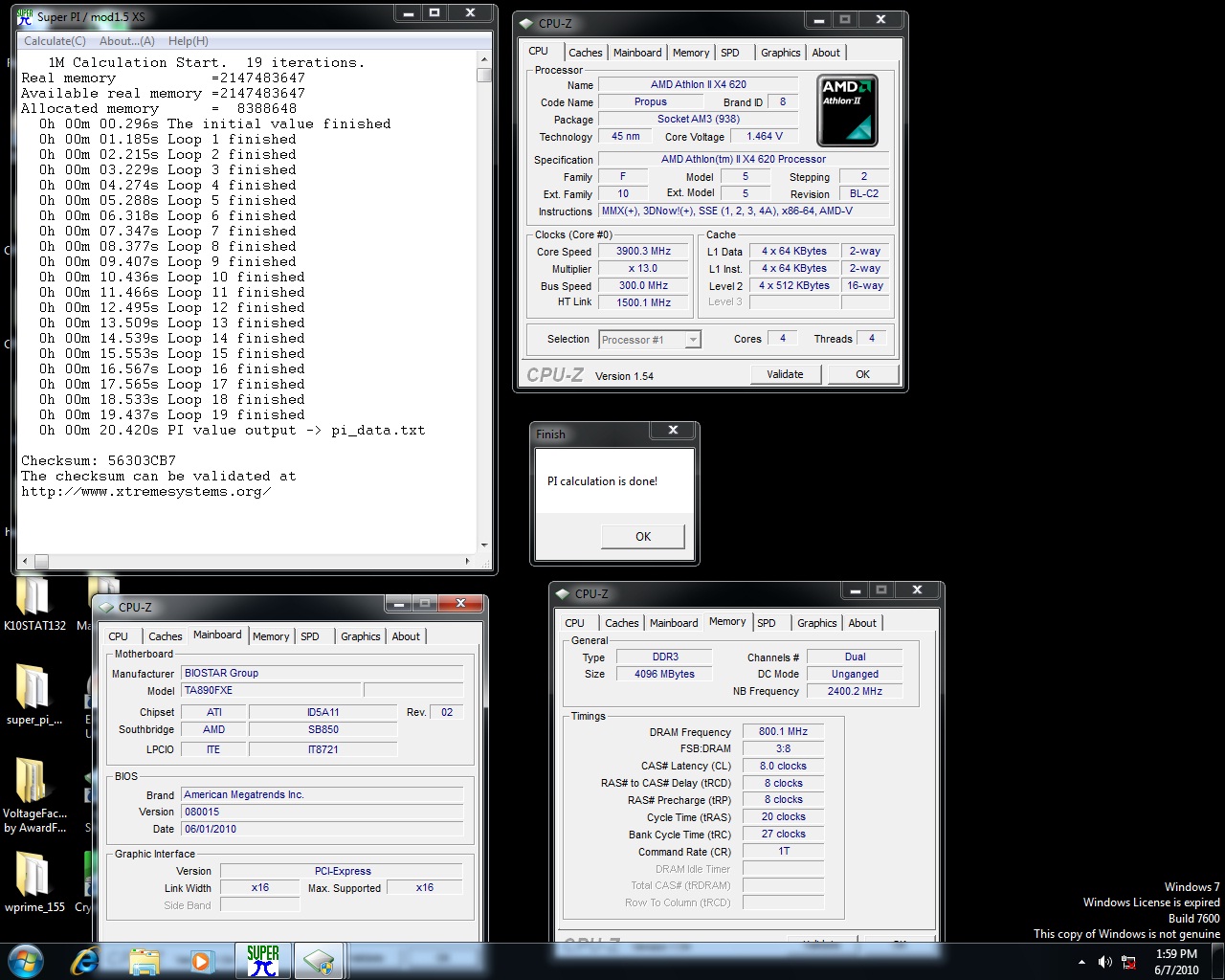
Task: Click title bar icon of CPU-Z Memory window
Action: click(562, 593)
